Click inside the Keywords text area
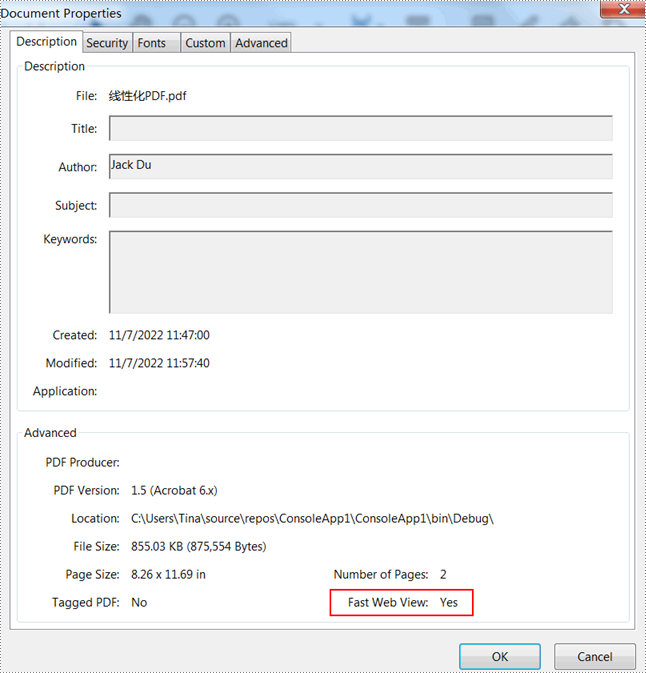This screenshot has width=646, height=673. pyautogui.click(x=361, y=272)
